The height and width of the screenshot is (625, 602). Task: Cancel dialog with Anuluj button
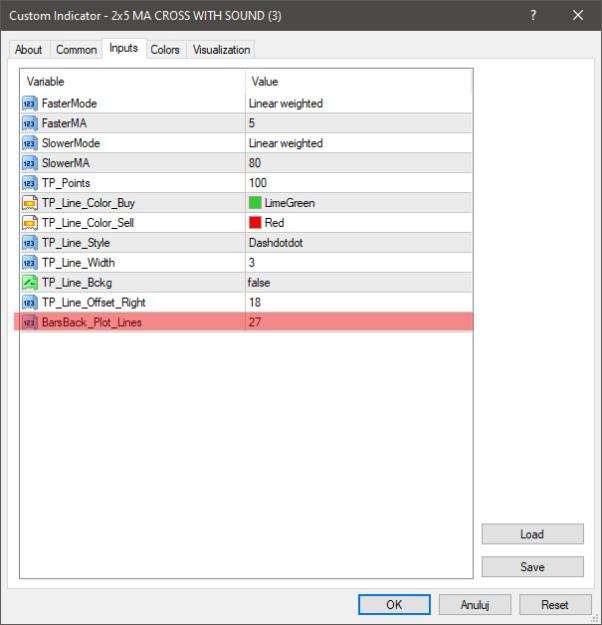475,605
